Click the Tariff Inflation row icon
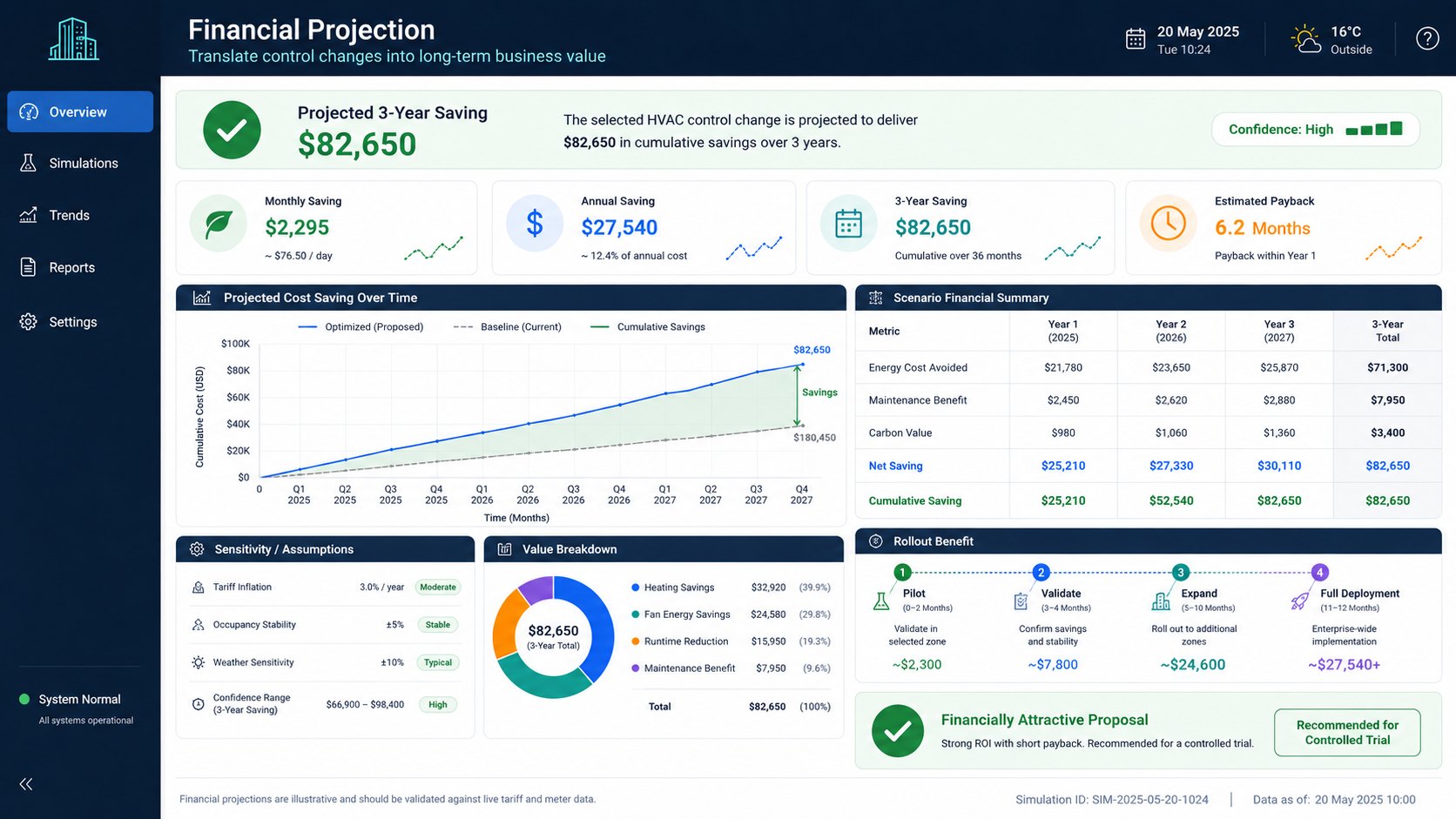 [198, 587]
